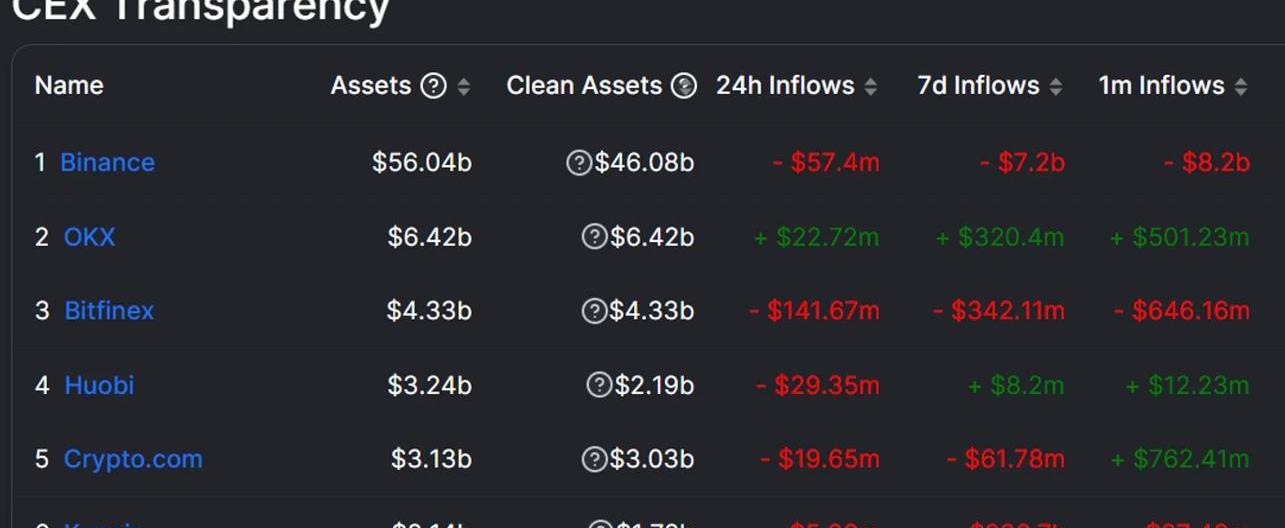Click the Name column header

point(69,86)
